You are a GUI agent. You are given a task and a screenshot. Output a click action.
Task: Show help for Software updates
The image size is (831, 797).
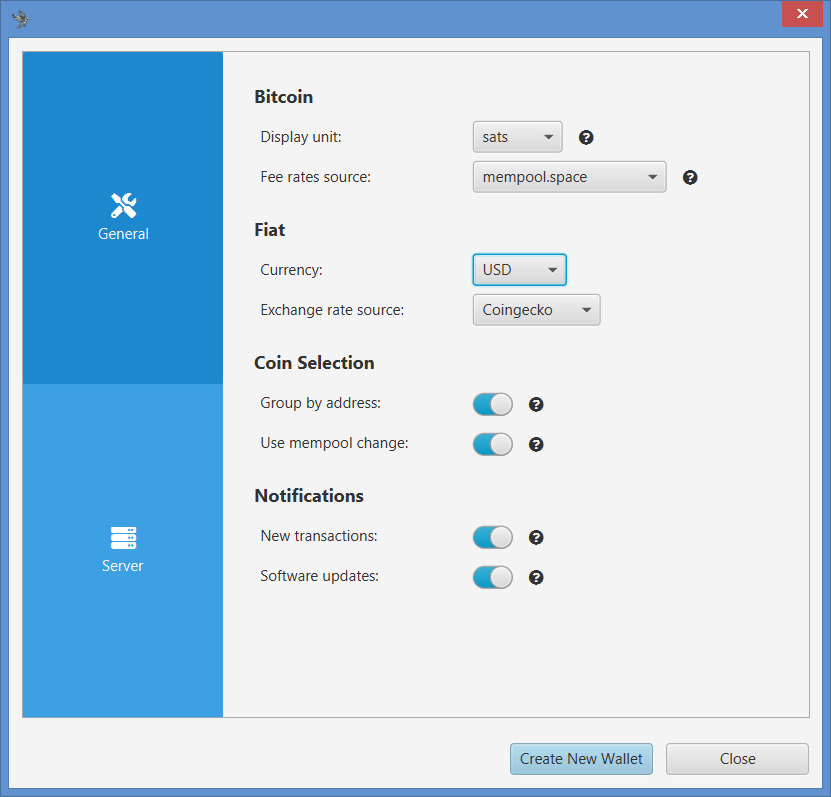pos(536,577)
